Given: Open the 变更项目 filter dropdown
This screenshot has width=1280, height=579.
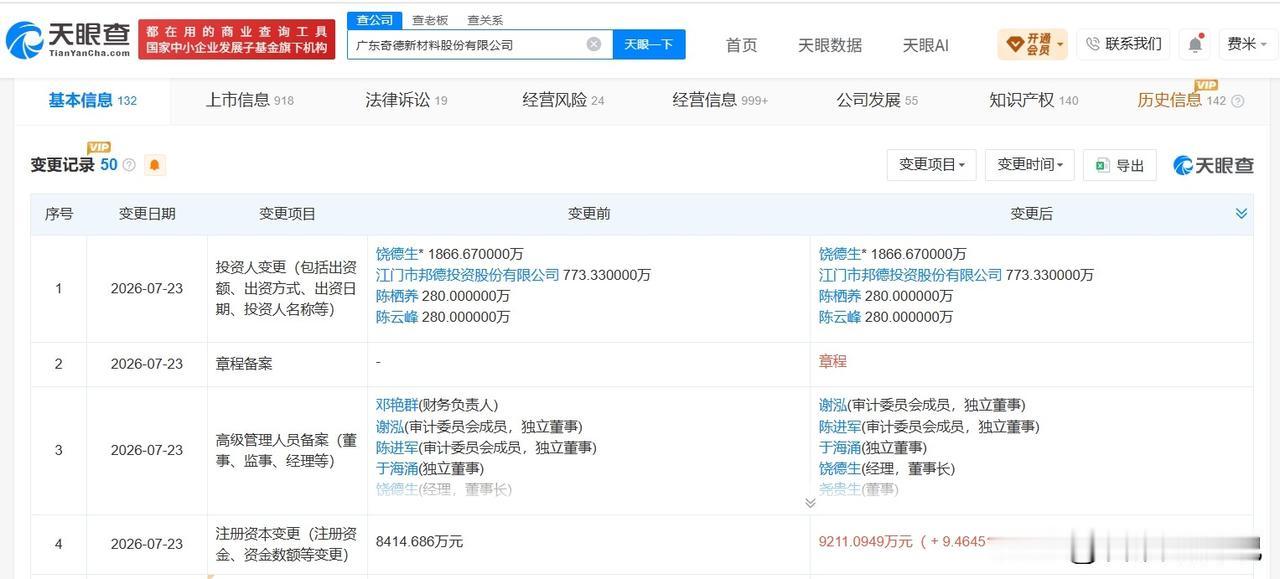Looking at the screenshot, I should point(932,165).
